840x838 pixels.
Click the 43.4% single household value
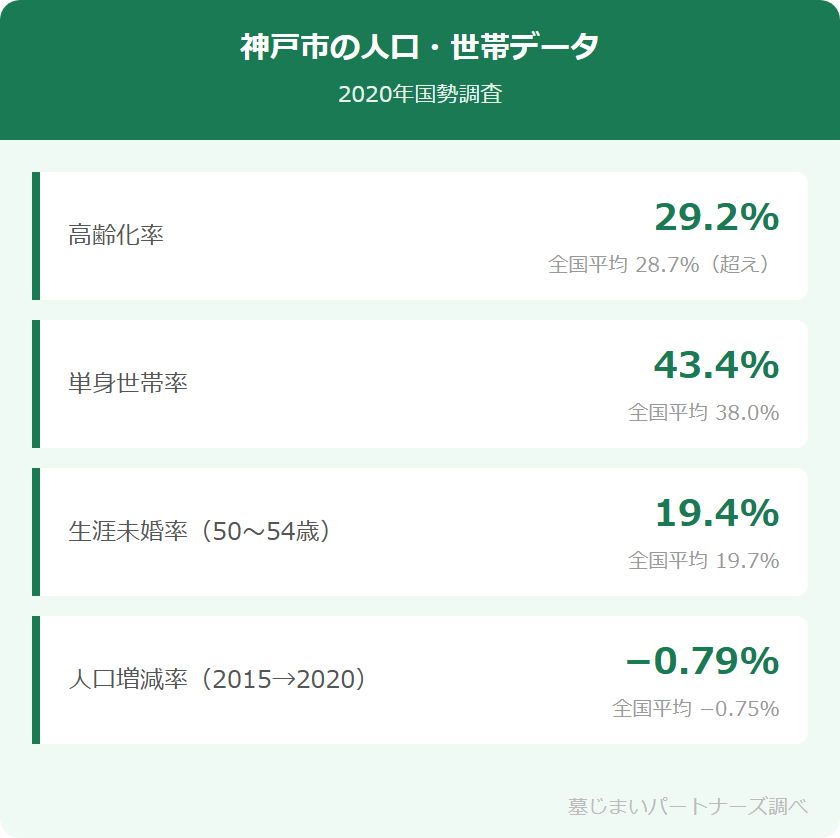tap(716, 365)
